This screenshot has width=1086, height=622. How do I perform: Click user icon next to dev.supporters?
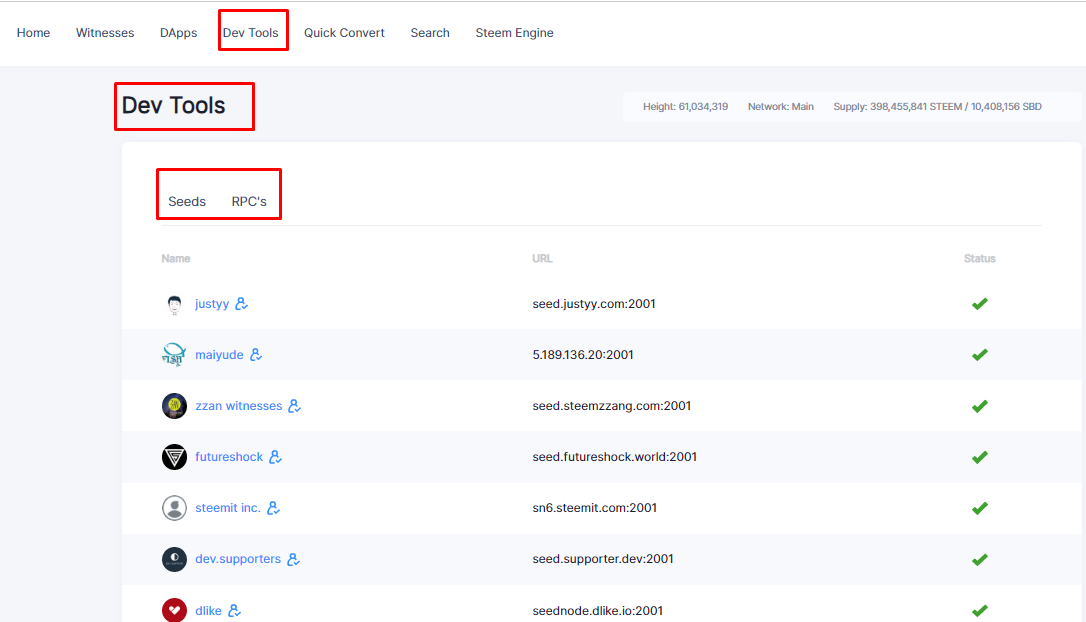tap(293, 559)
